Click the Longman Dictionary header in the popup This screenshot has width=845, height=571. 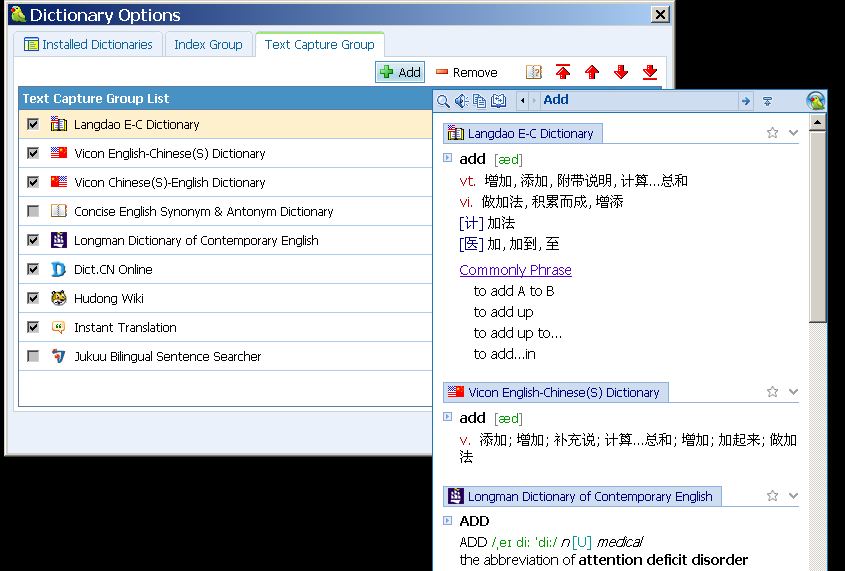pos(582,496)
